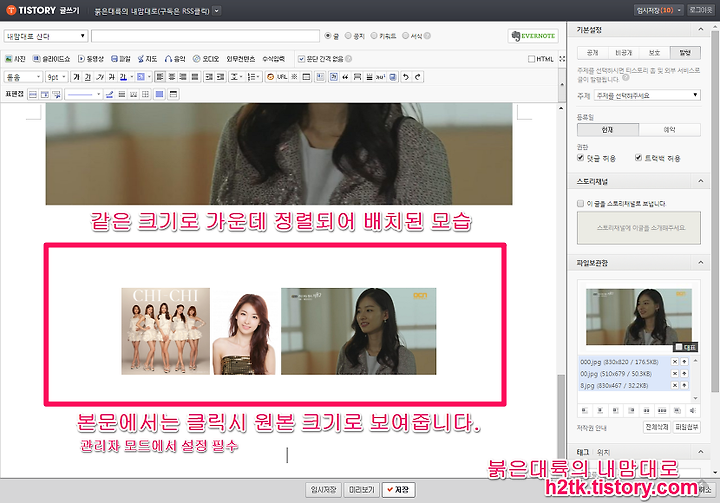Open the 주제를 선택해주세요 topic dropdown
The height and width of the screenshot is (503, 720).
(x=647, y=95)
